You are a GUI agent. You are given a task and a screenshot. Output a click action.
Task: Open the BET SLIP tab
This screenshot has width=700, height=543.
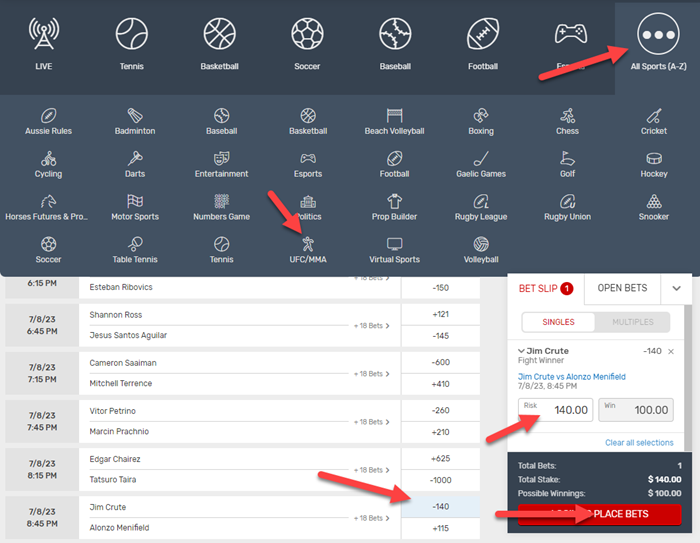point(546,288)
